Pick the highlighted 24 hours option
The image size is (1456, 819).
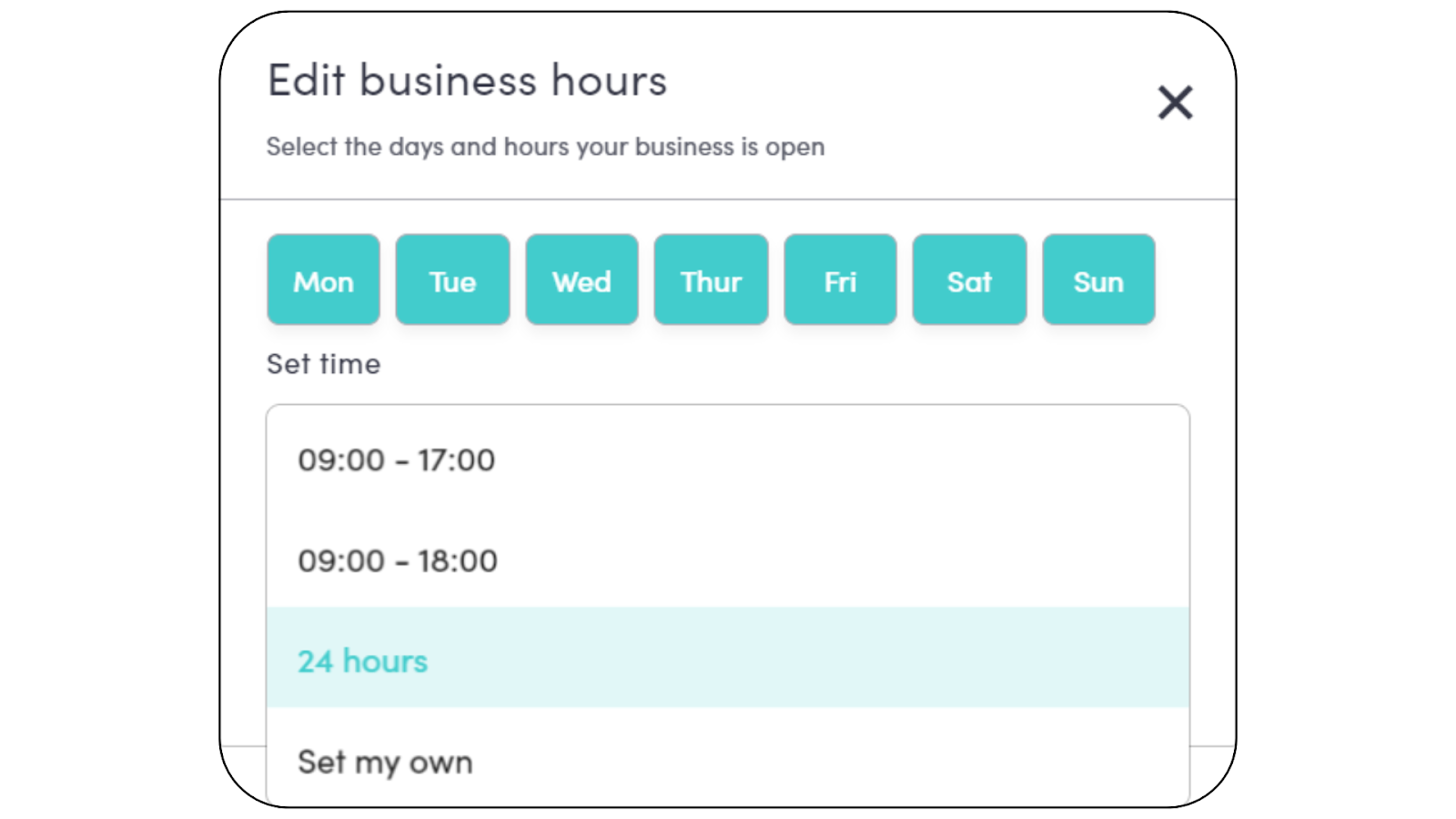[363, 662]
